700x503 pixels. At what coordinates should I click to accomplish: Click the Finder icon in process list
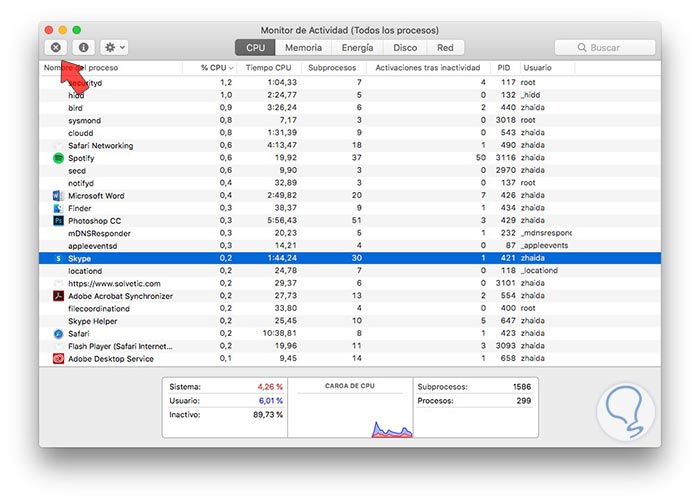tap(58, 208)
